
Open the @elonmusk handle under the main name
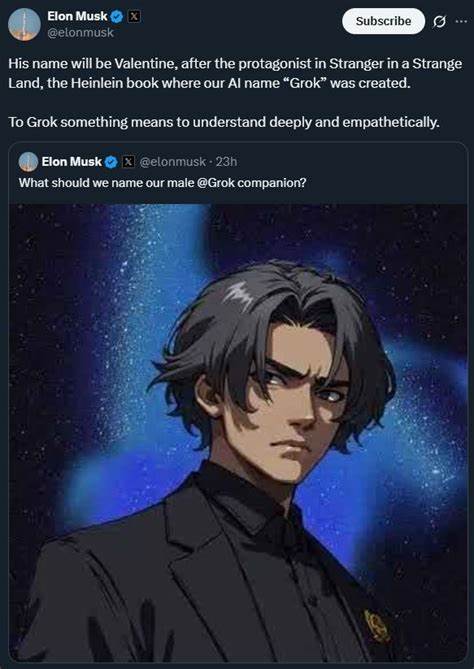click(x=81, y=33)
